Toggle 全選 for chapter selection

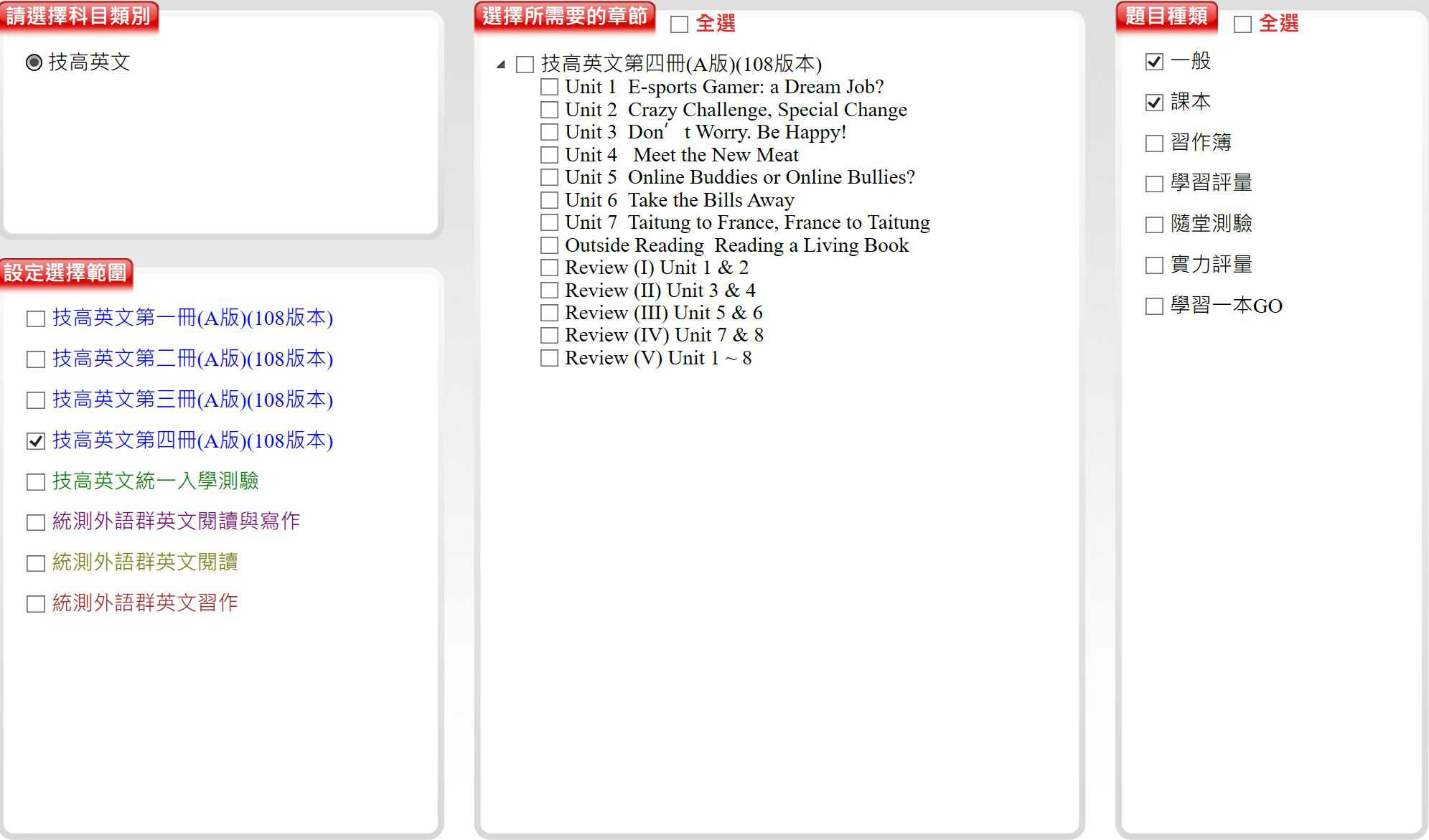click(x=679, y=24)
